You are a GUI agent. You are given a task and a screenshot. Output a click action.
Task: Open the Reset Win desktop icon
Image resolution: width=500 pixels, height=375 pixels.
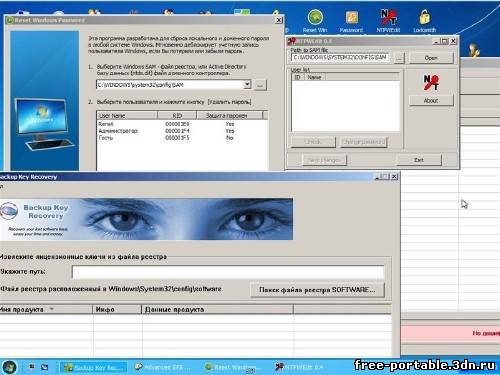coord(315,21)
